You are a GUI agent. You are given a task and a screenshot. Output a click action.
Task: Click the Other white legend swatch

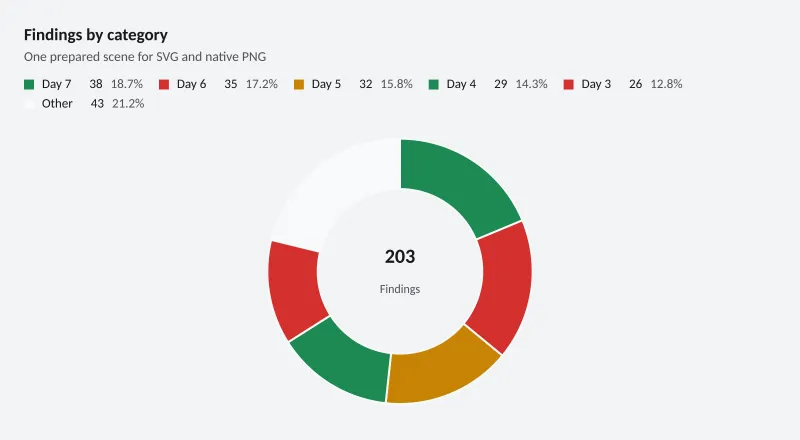[x=29, y=104]
